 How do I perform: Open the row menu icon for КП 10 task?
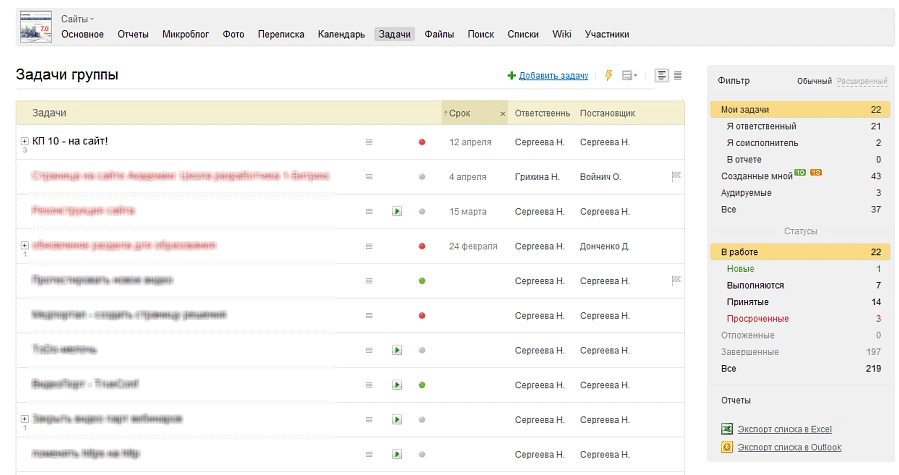coord(368,142)
